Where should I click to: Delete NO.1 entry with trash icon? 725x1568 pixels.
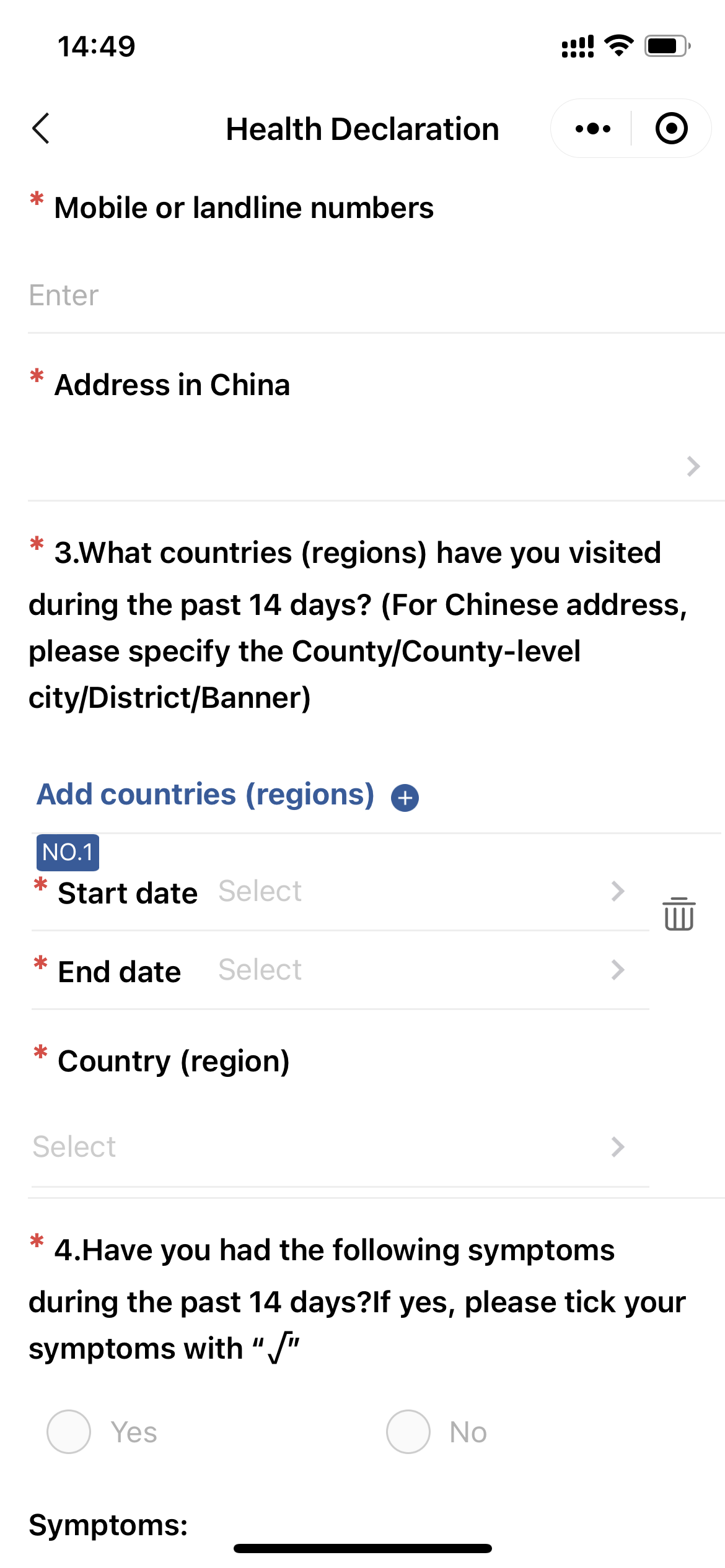[679, 914]
